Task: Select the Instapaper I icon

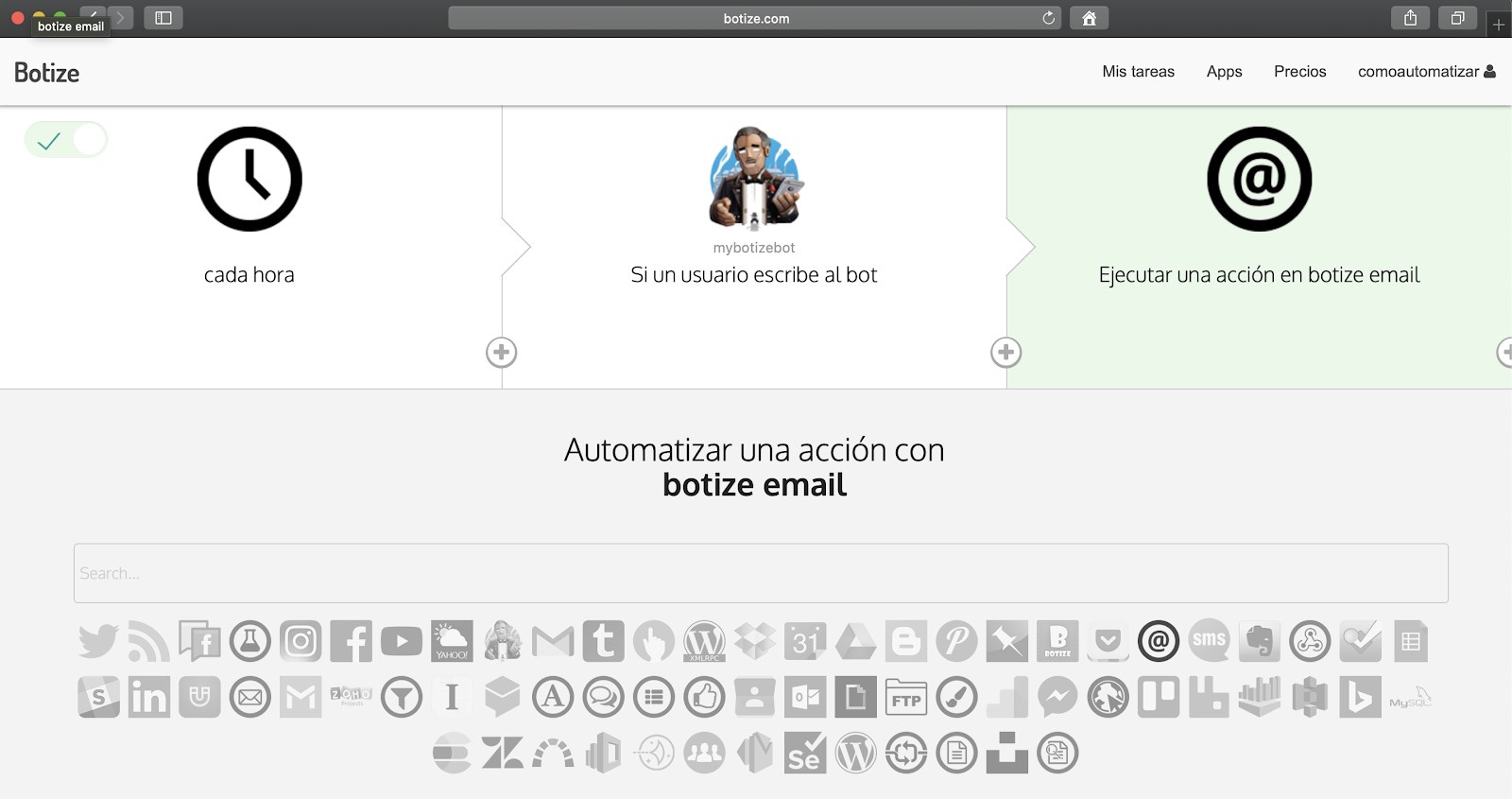Action: [x=452, y=698]
